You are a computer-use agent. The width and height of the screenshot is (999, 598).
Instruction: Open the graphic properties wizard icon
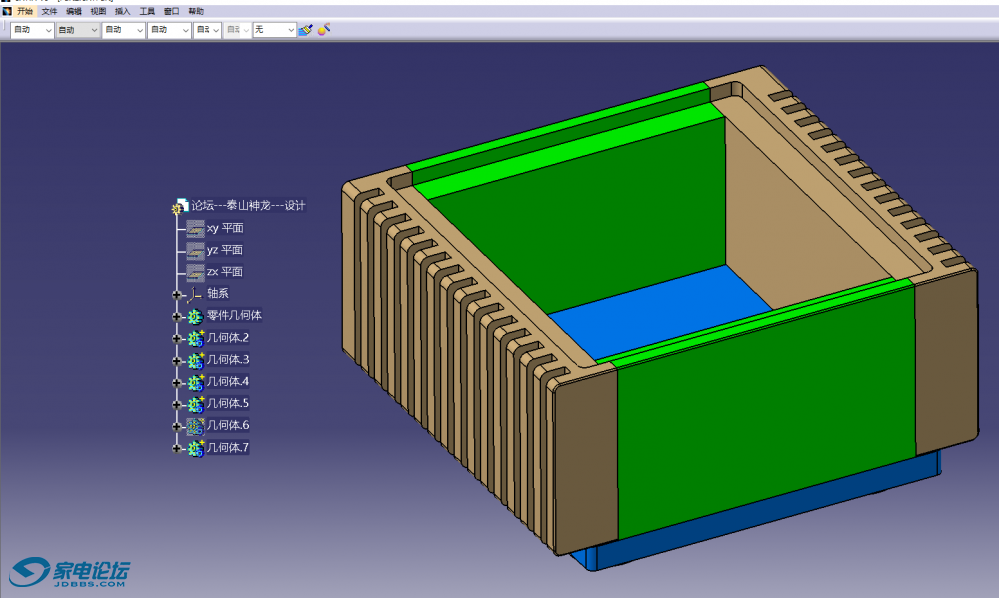tap(324, 30)
